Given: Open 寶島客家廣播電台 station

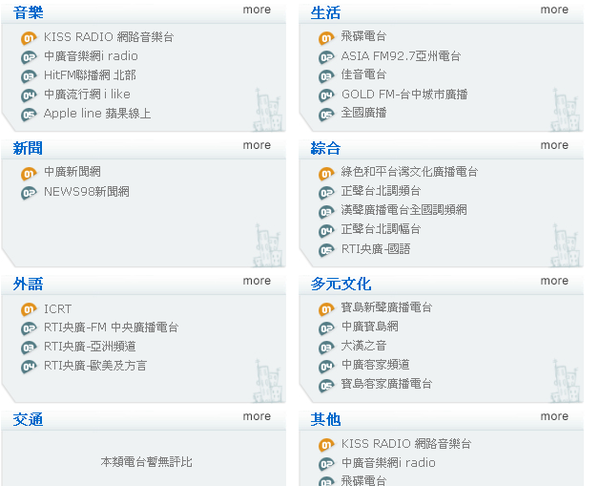Looking at the screenshot, I should pos(387,384).
